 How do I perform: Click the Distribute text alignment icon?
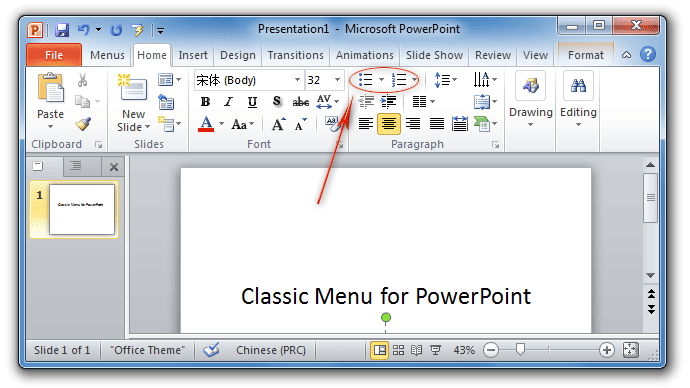(x=460, y=124)
